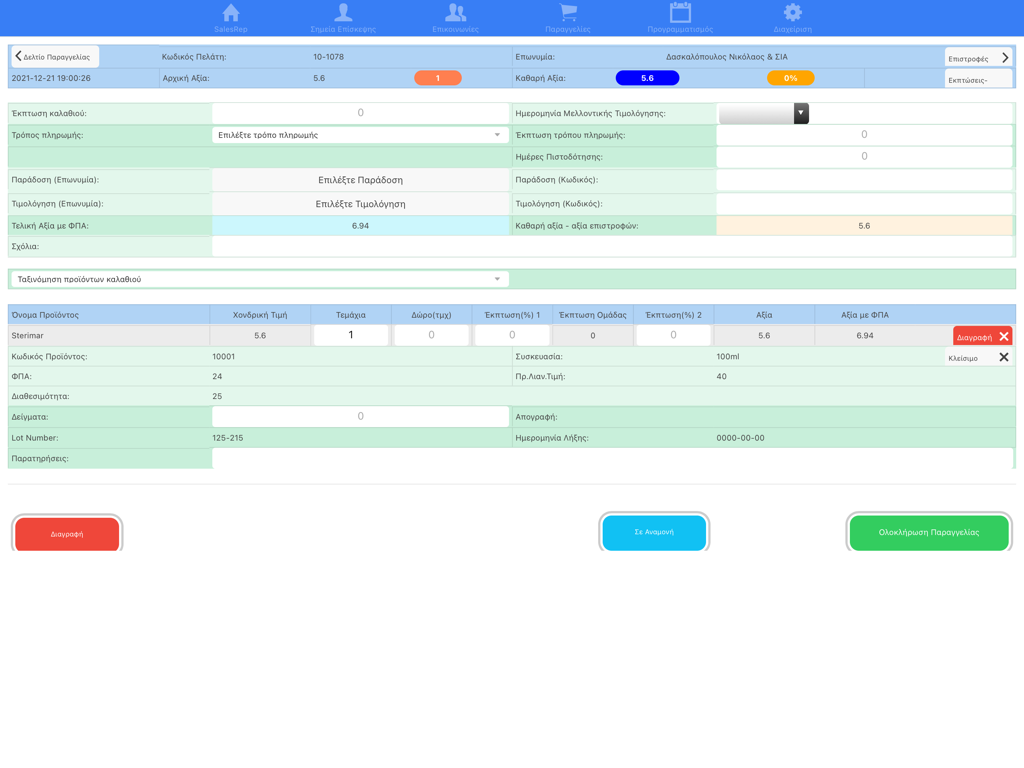The height and width of the screenshot is (768, 1024).
Task: Open the SalesRep home screen
Action: coord(230,16)
